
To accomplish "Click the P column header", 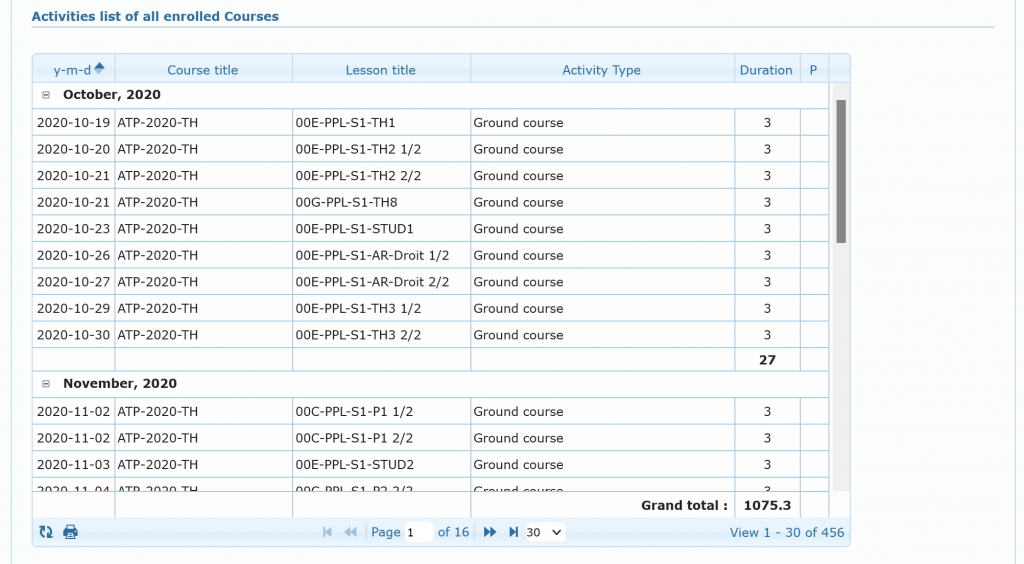I will pyautogui.click(x=813, y=70).
